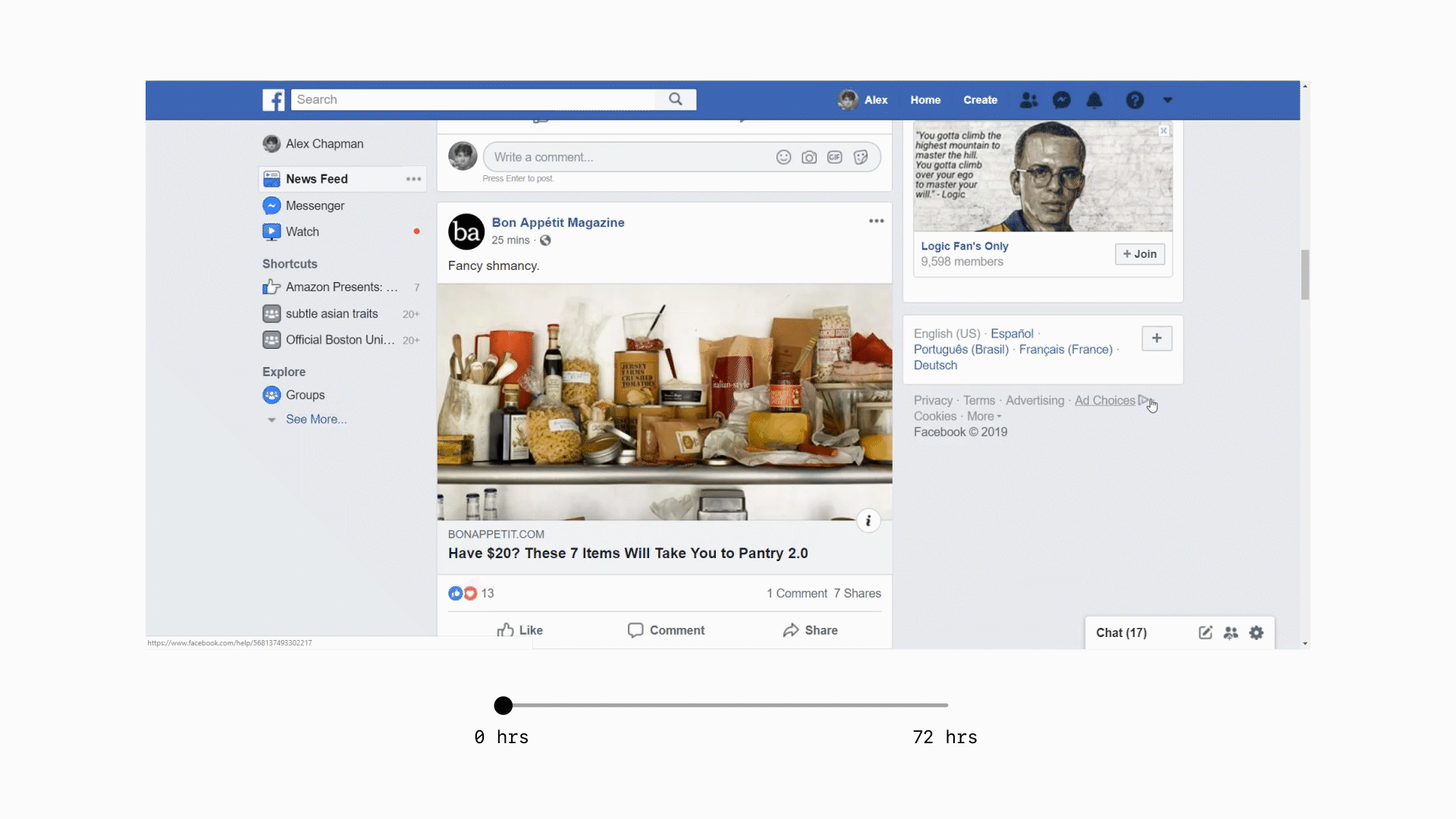Open the Notifications bell
The image size is (1456, 819).
coord(1094,100)
